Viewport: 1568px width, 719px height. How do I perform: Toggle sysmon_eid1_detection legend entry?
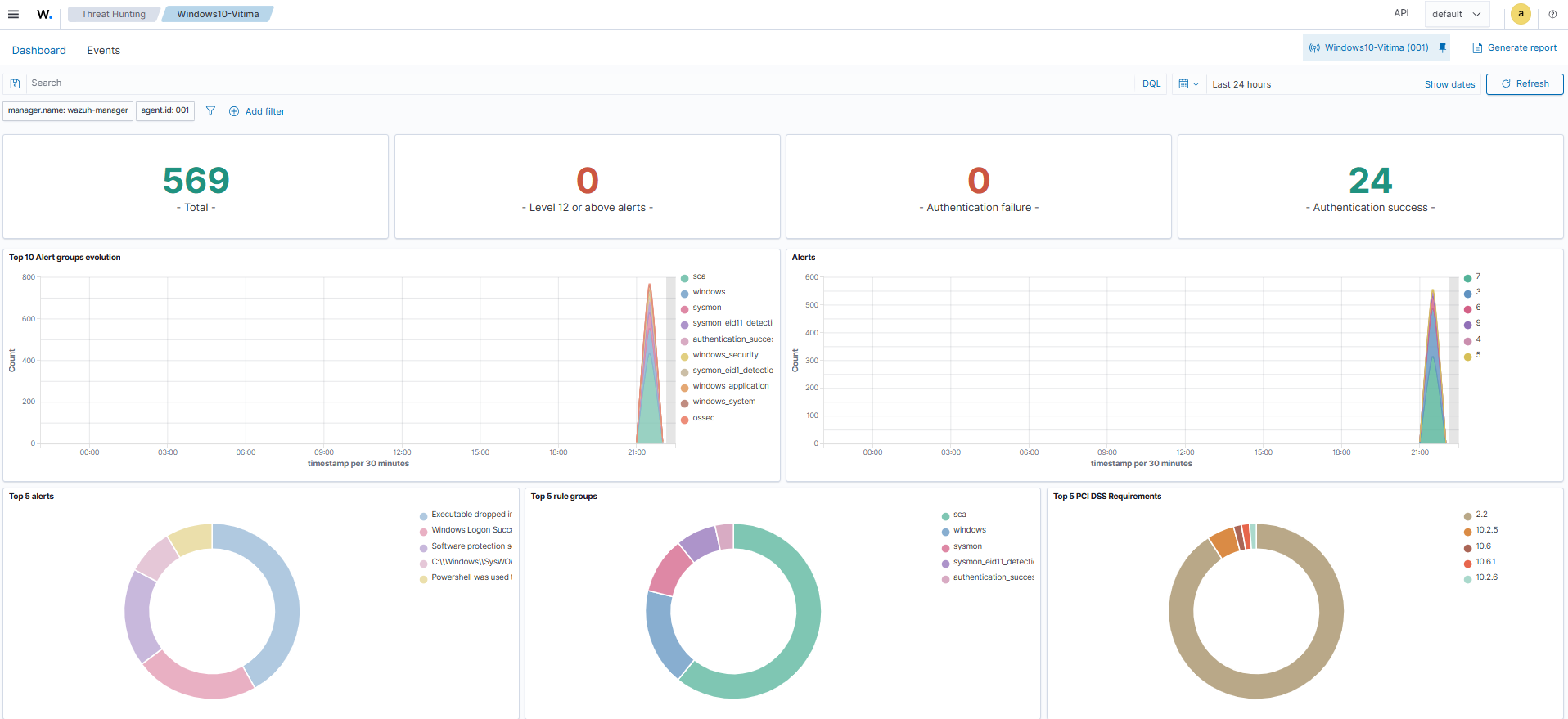tap(727, 371)
